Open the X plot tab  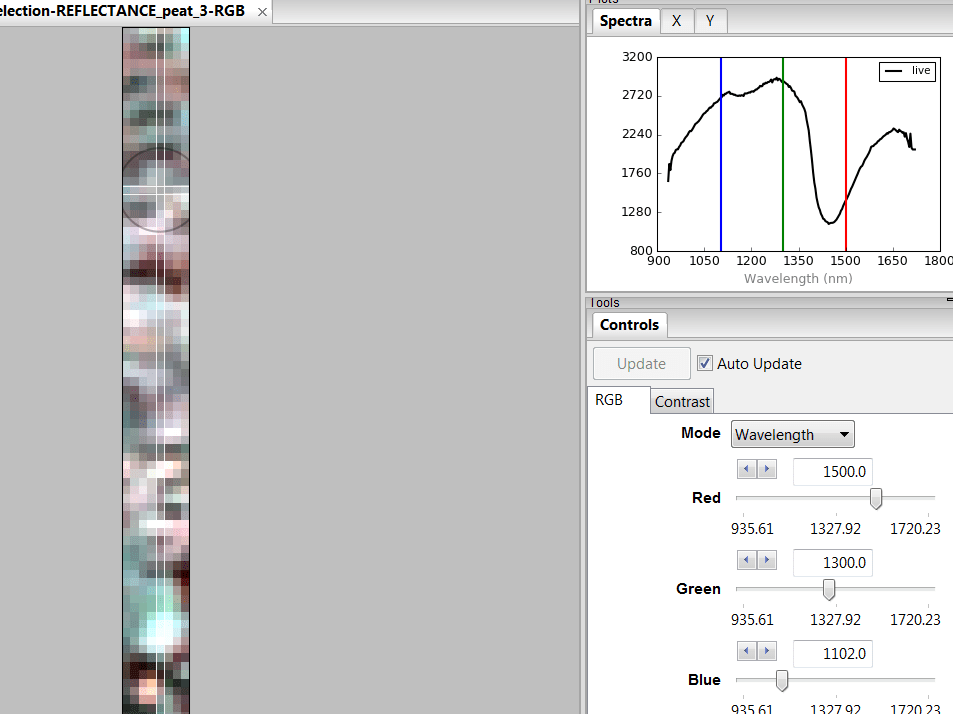[676, 21]
